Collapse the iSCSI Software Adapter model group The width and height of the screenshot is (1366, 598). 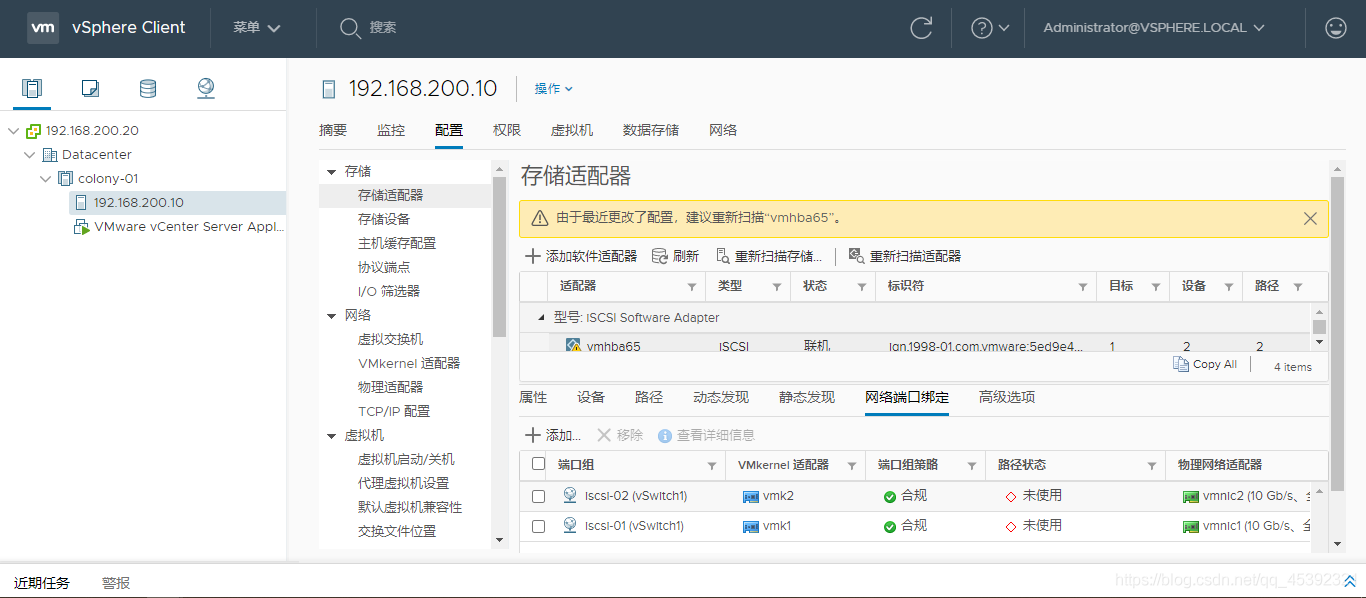click(x=542, y=318)
